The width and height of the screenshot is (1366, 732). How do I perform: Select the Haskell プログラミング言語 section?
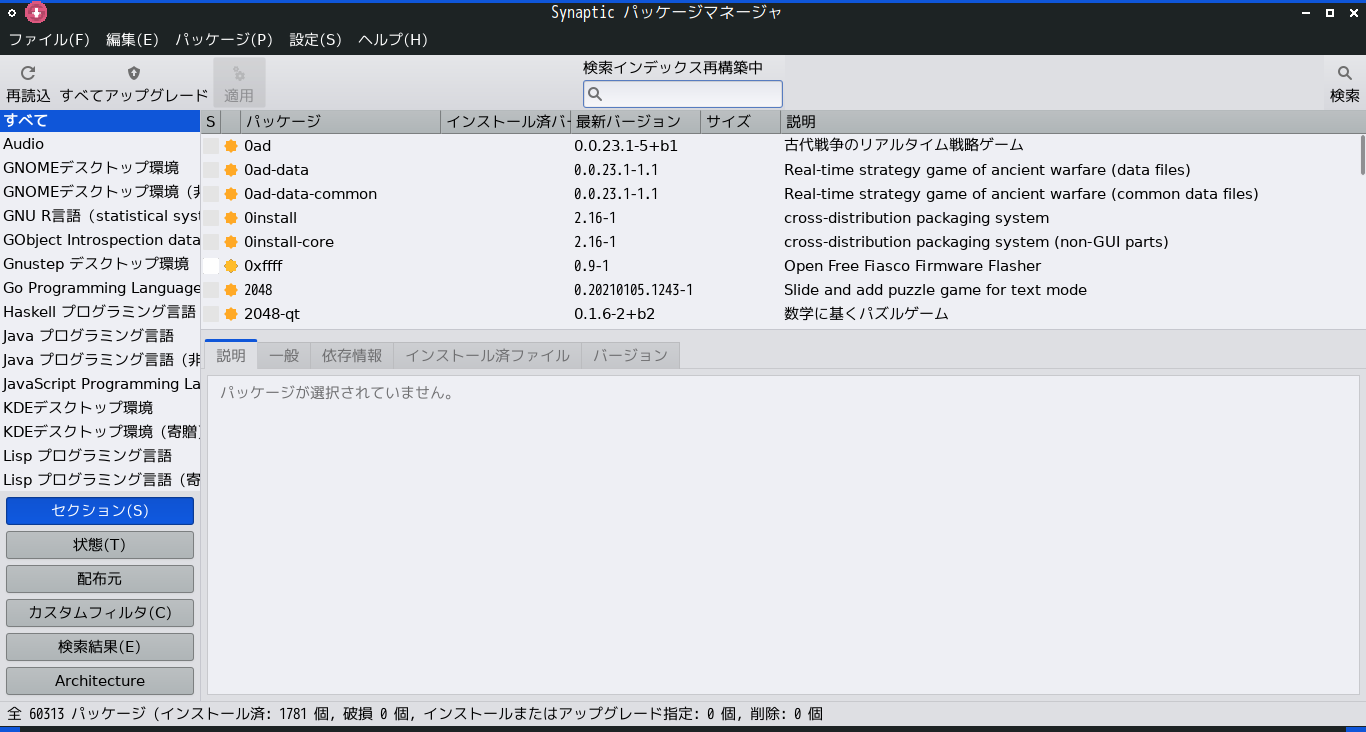pos(100,312)
